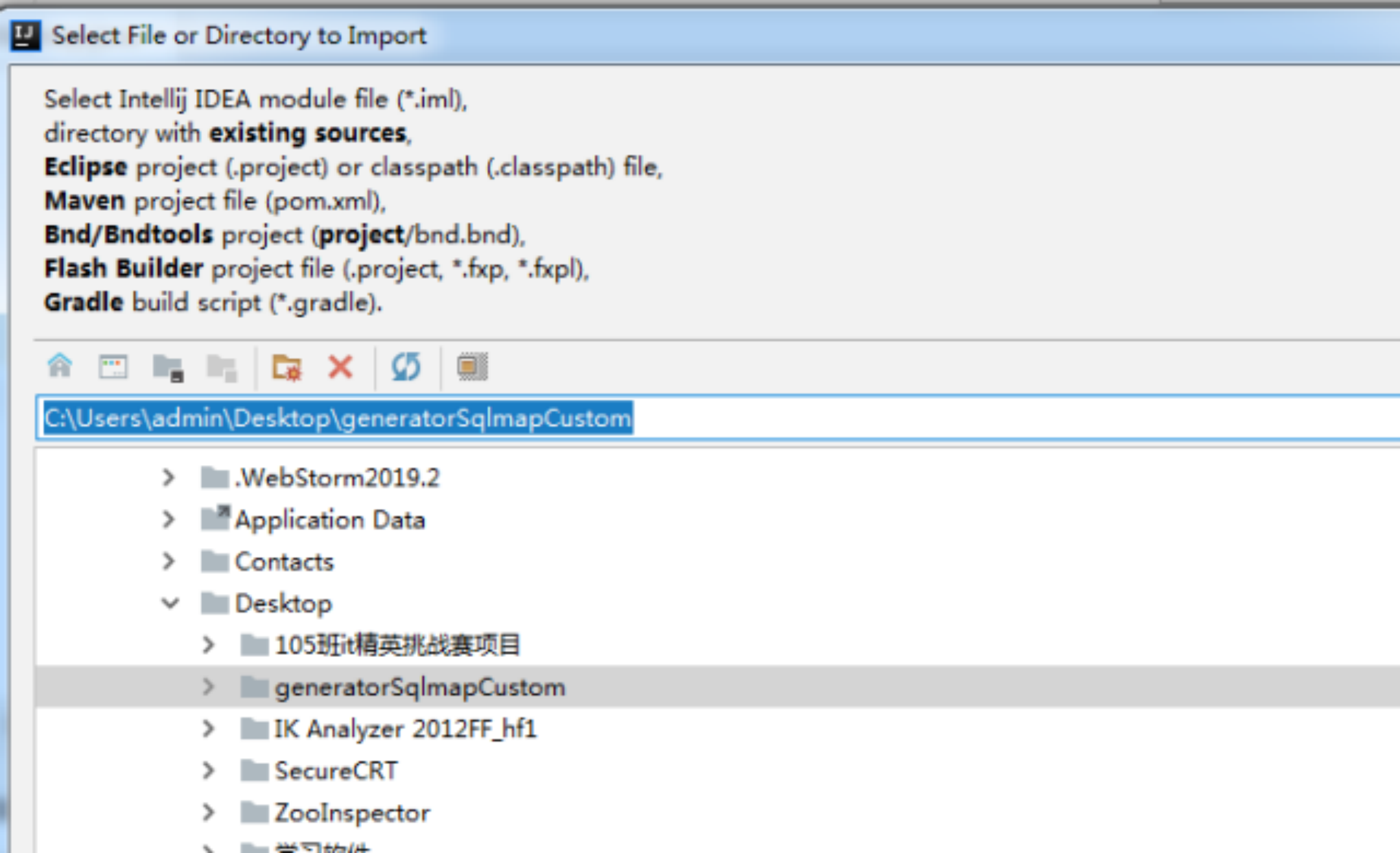Click the generatorSqlmapCustom folder icon

255,687
